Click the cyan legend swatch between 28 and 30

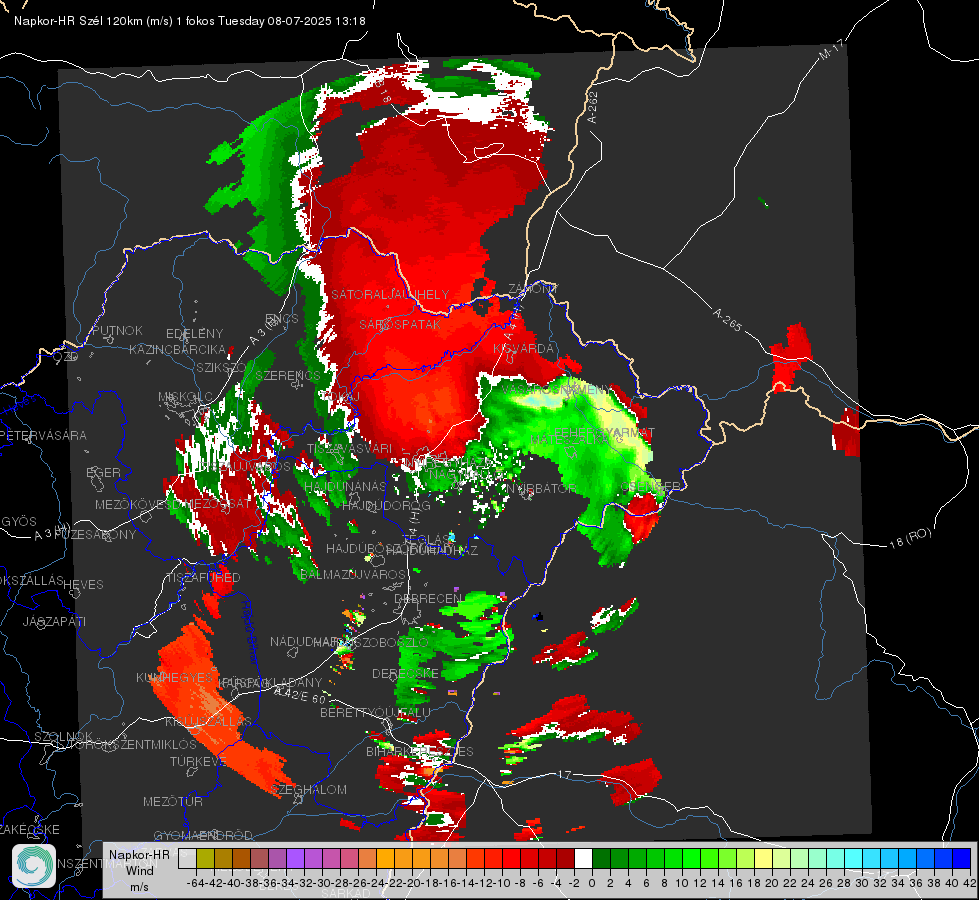pos(854,859)
